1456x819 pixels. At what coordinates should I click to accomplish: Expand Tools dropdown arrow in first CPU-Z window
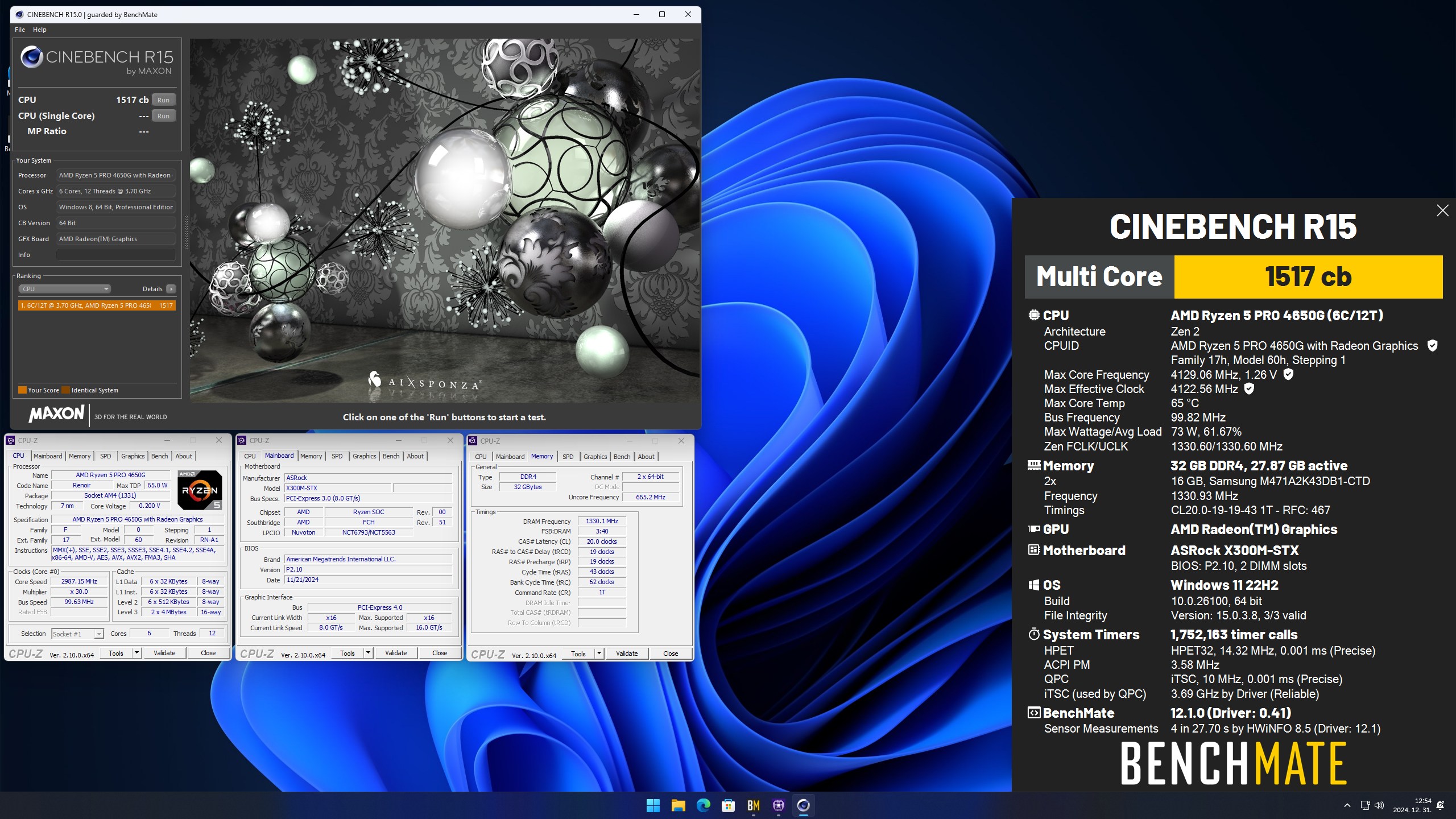[136, 653]
